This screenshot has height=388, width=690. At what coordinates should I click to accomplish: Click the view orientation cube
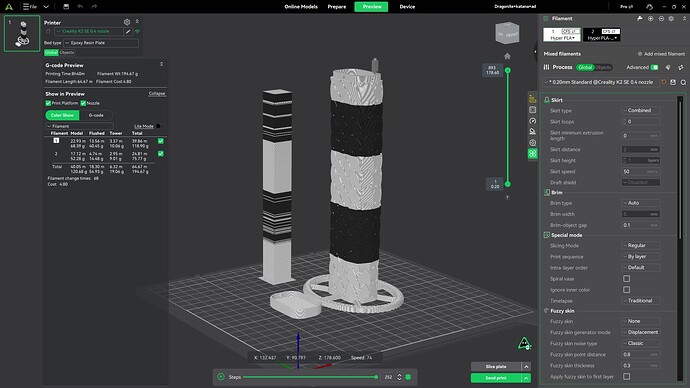(x=507, y=33)
